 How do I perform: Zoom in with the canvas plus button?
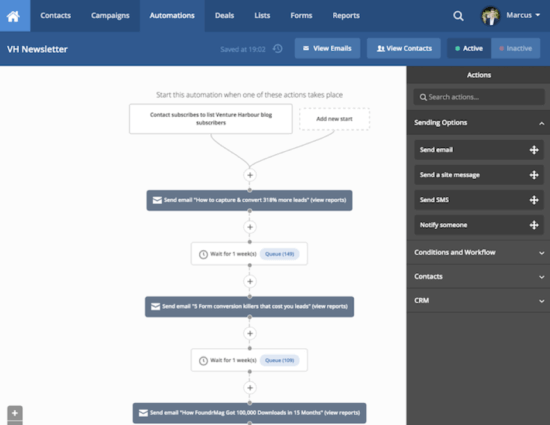15,413
